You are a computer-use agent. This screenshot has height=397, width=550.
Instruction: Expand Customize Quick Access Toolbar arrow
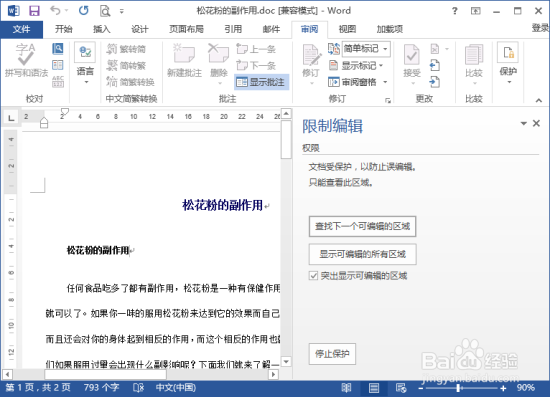tap(122, 11)
